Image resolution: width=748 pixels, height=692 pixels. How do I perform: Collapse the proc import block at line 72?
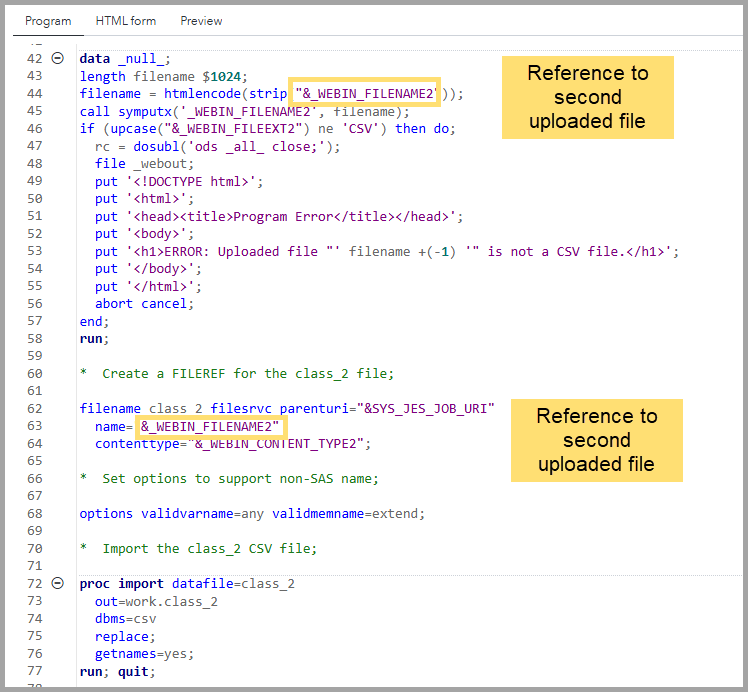[57, 584]
